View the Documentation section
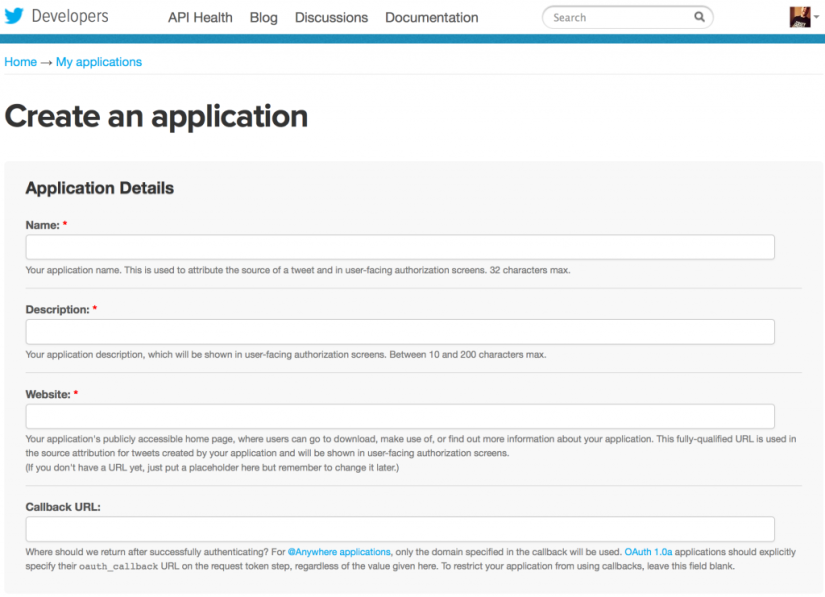This screenshot has height=597, width=825. coord(431,17)
